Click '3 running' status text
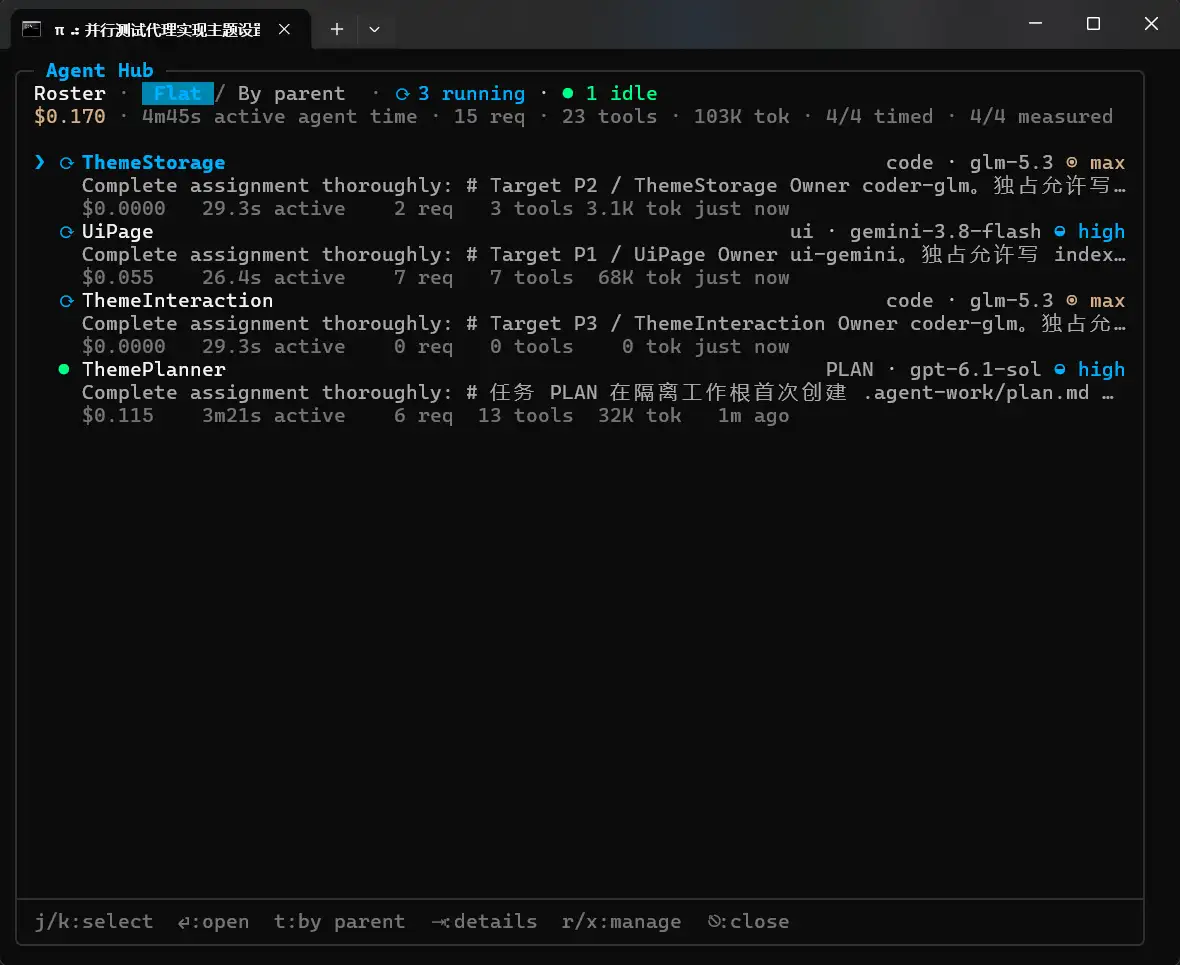The image size is (1180, 965). pyautogui.click(x=472, y=93)
